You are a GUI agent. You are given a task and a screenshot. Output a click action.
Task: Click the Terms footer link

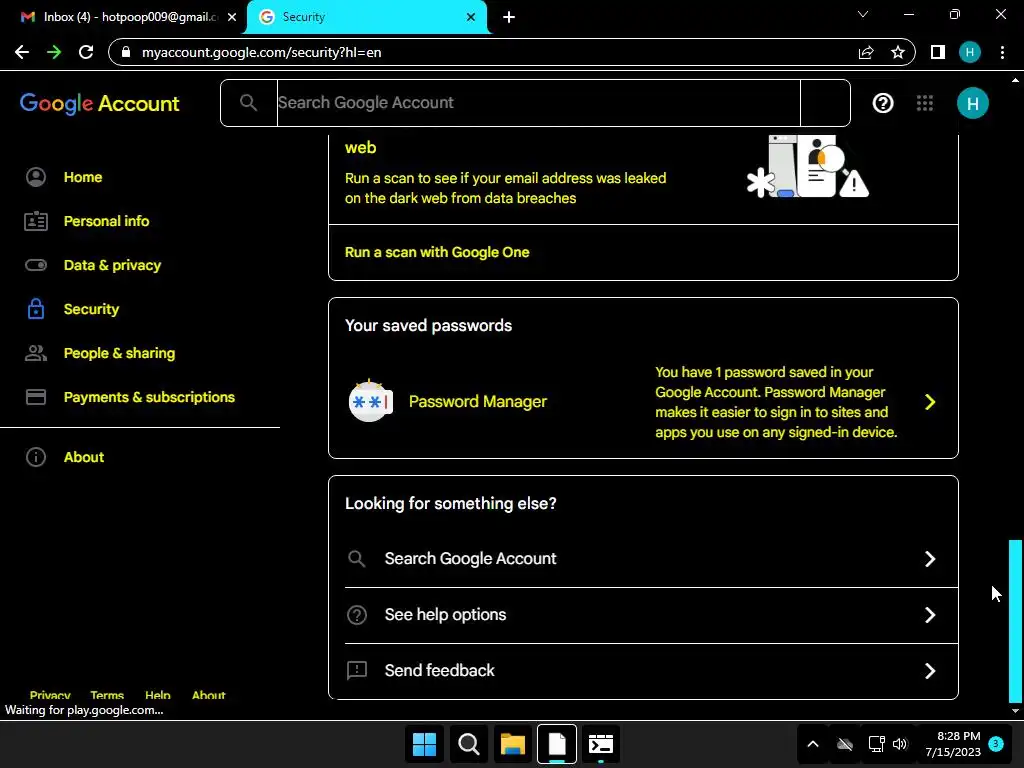point(107,696)
